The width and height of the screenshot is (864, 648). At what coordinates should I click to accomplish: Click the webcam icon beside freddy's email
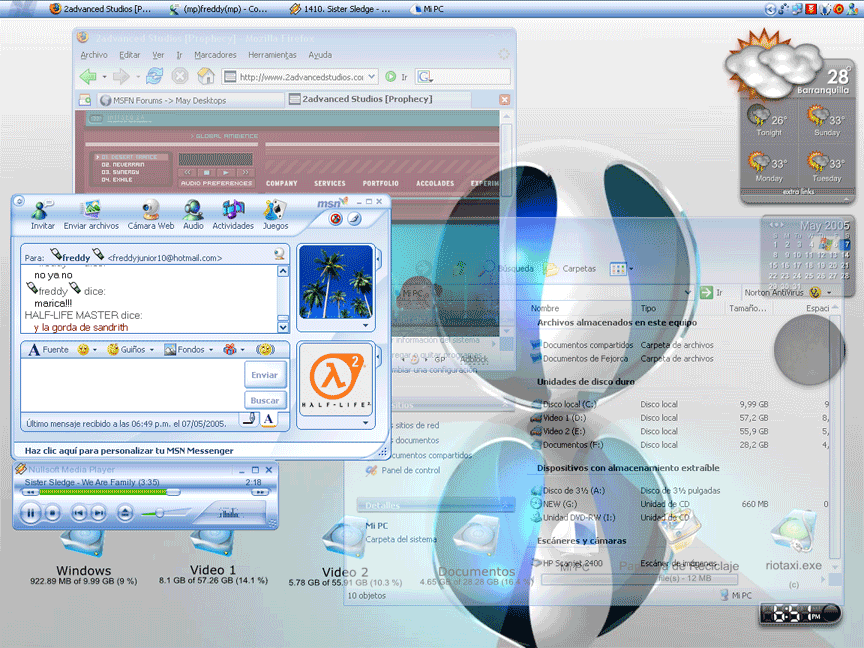tap(279, 254)
